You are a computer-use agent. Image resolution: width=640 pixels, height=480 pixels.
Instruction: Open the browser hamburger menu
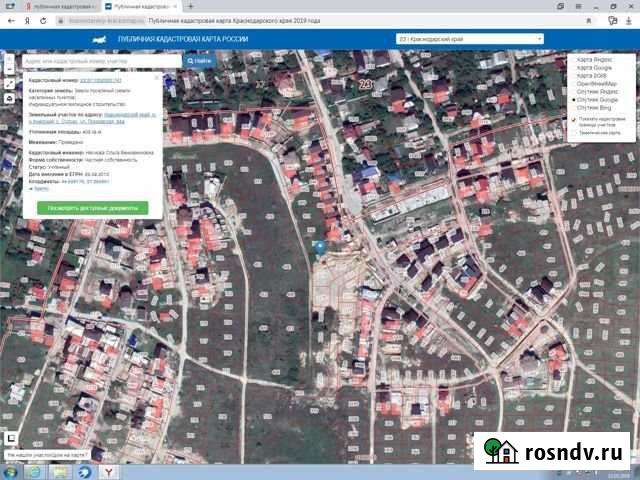pos(577,6)
